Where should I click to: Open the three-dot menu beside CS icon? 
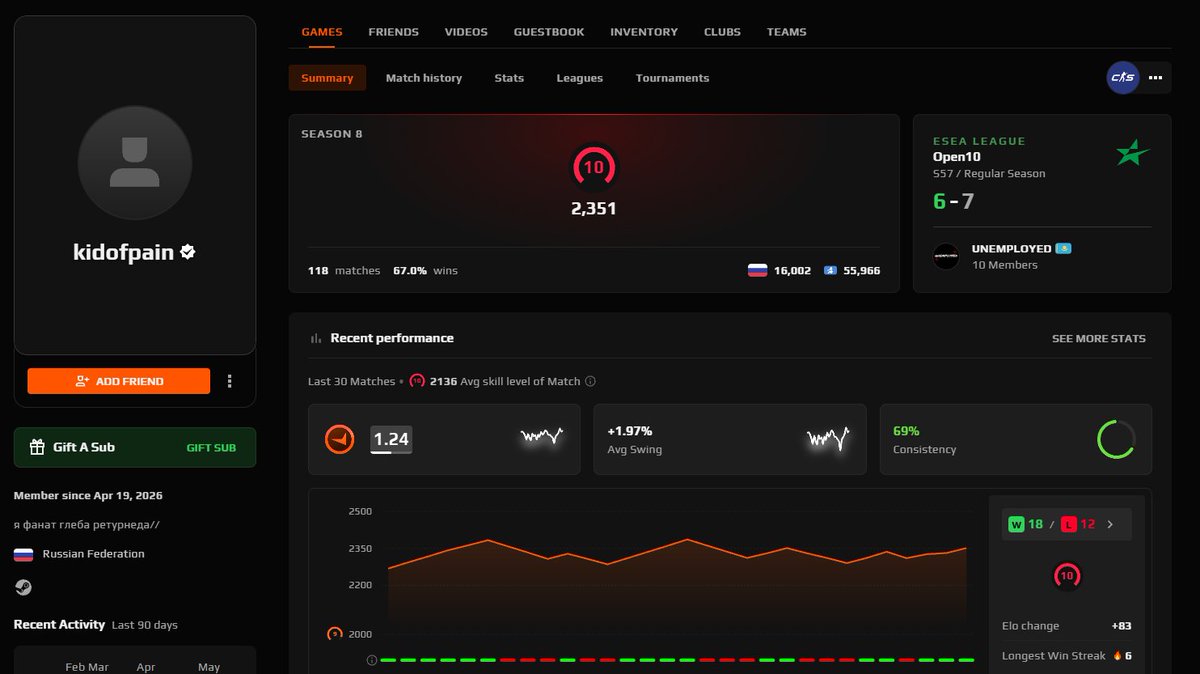coord(1155,77)
